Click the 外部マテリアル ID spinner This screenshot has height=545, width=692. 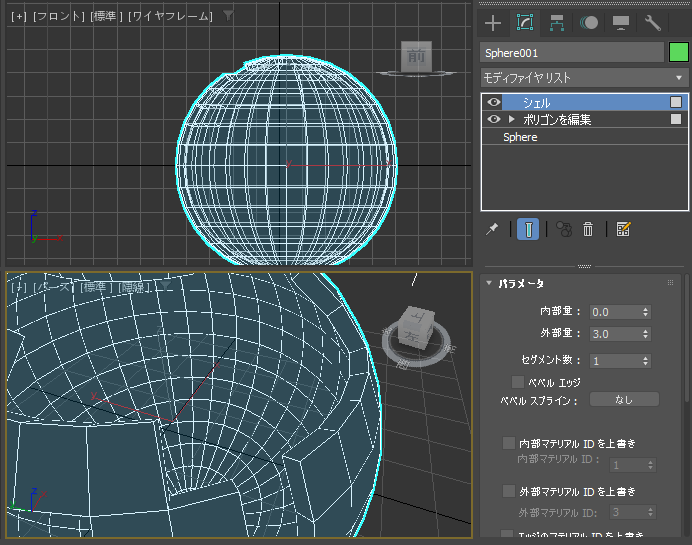tap(650, 512)
